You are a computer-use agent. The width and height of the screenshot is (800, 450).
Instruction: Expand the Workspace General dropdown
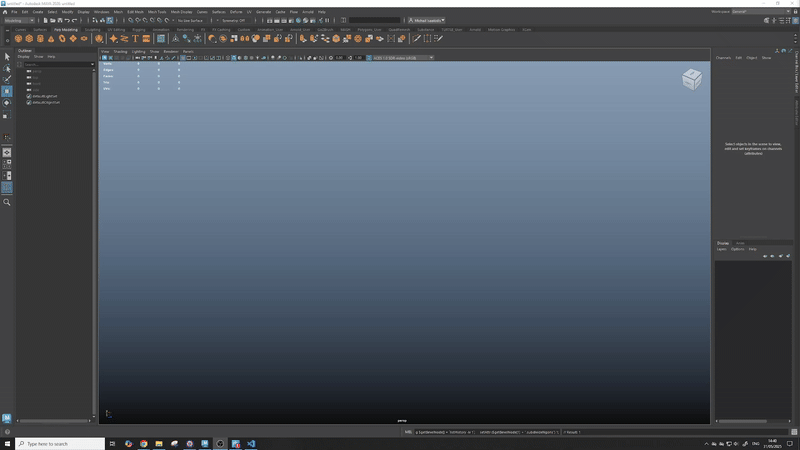(x=751, y=11)
